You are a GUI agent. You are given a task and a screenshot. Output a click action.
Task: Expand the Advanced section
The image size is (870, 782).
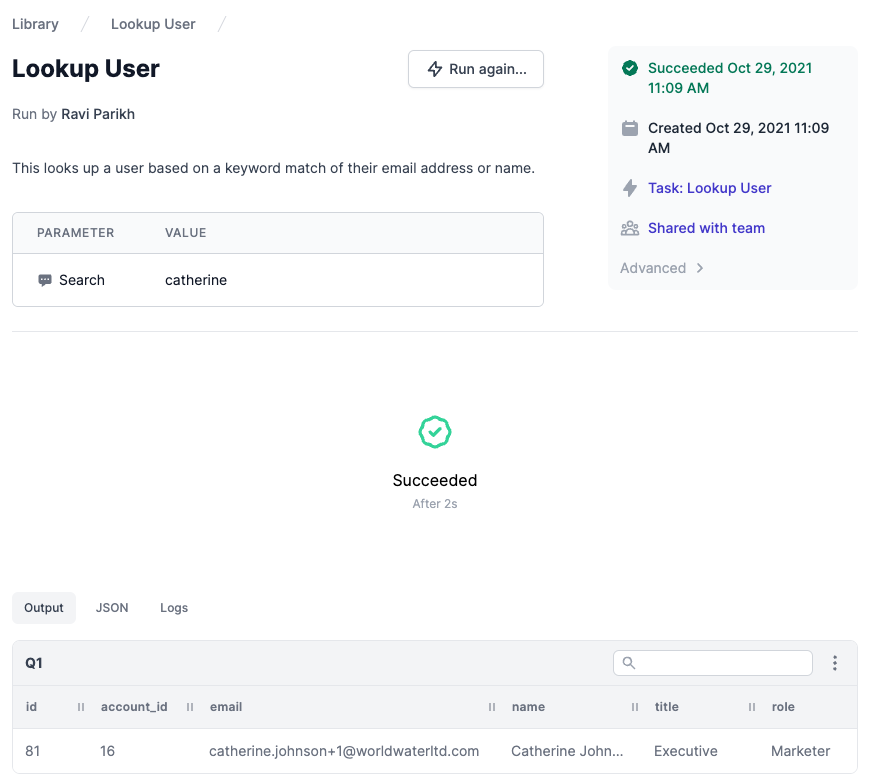click(661, 268)
